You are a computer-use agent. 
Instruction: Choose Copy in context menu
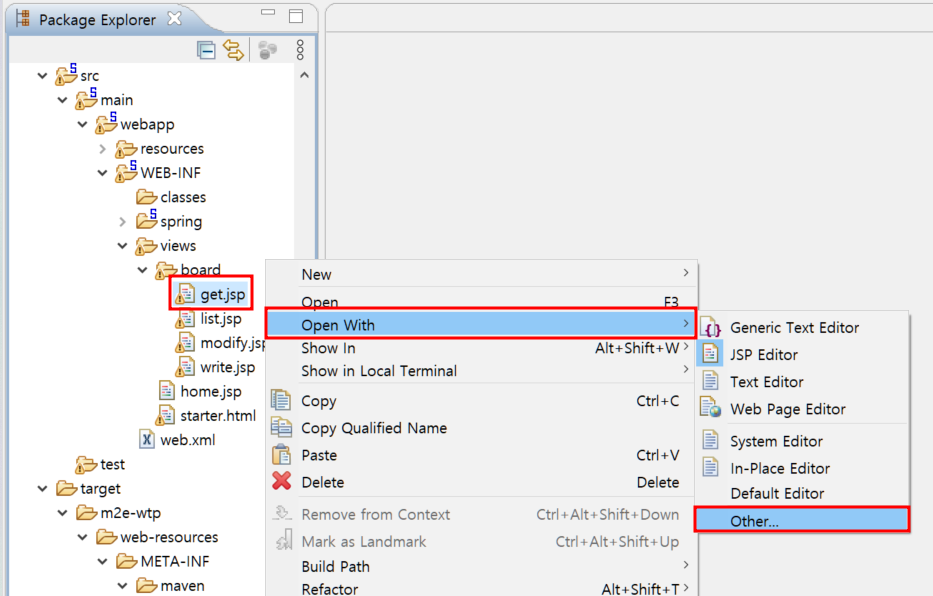coord(481,401)
